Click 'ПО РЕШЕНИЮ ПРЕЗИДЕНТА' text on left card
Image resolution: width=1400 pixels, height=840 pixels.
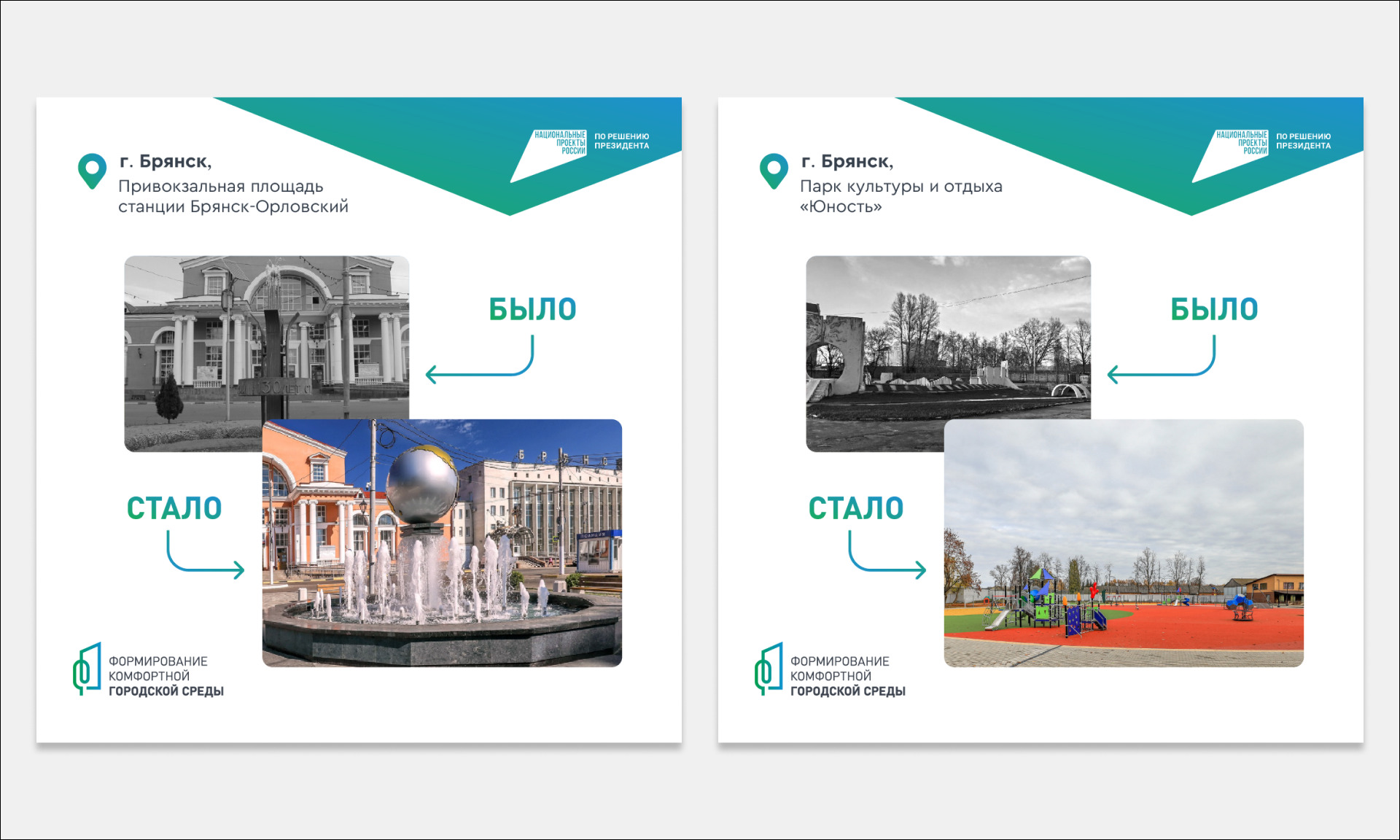coord(621,141)
